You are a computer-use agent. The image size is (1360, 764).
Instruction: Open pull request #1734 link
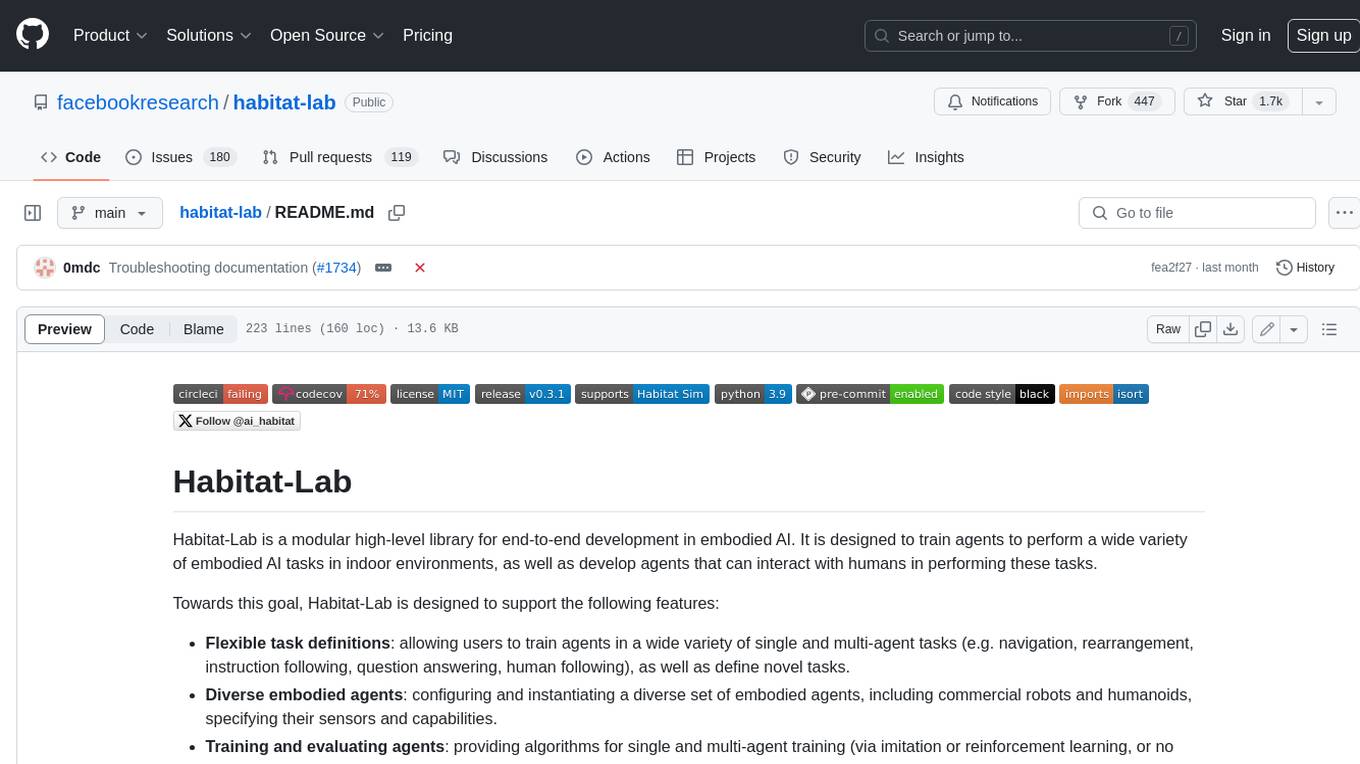point(337,268)
